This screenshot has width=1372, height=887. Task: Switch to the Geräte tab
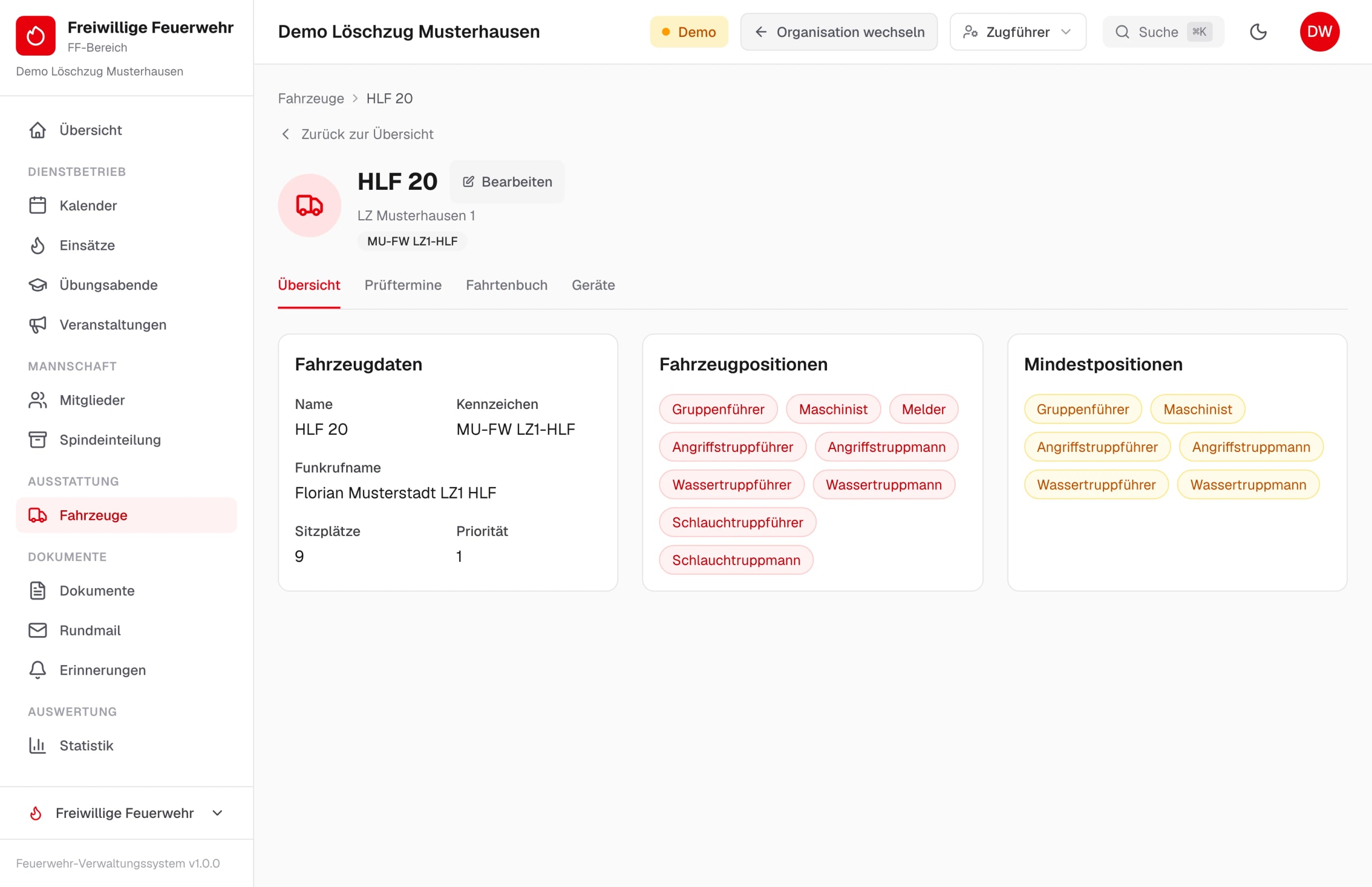(593, 285)
